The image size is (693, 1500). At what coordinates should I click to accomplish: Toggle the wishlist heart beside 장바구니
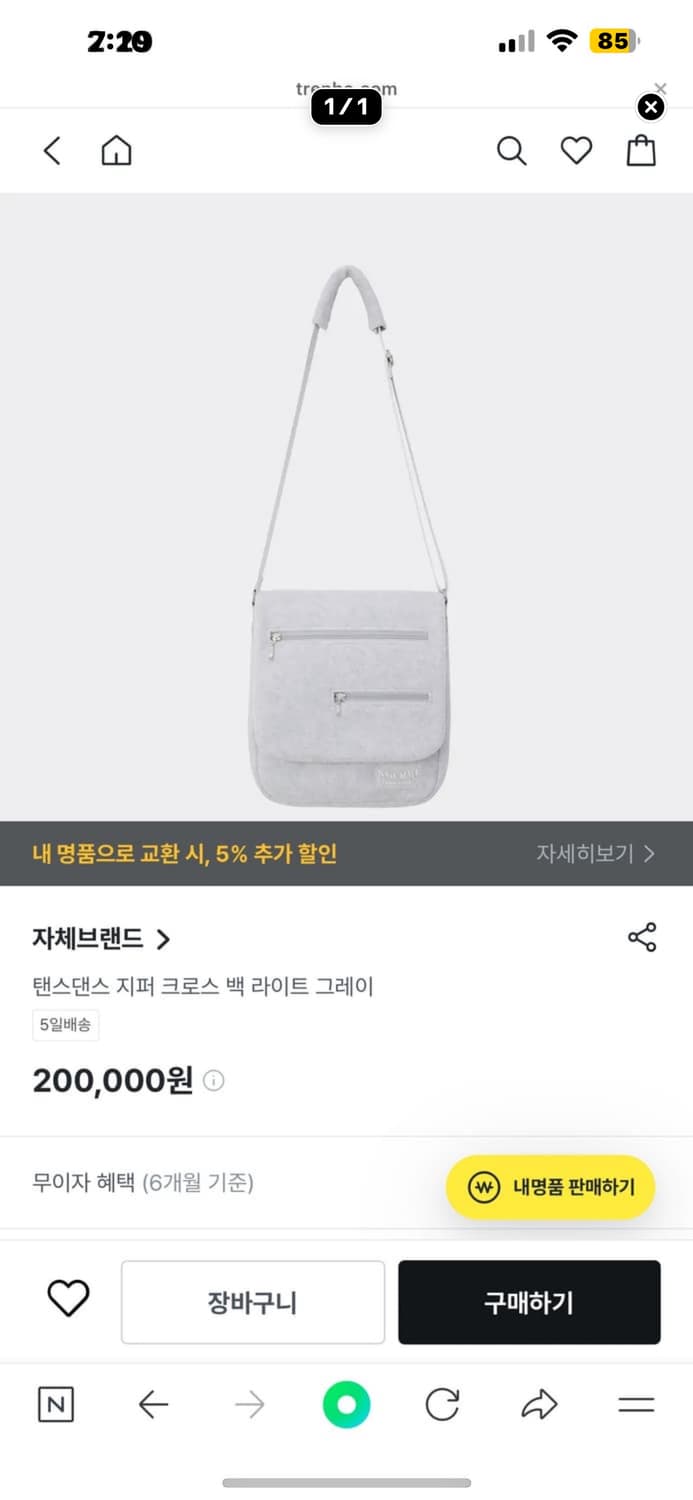[66, 1301]
